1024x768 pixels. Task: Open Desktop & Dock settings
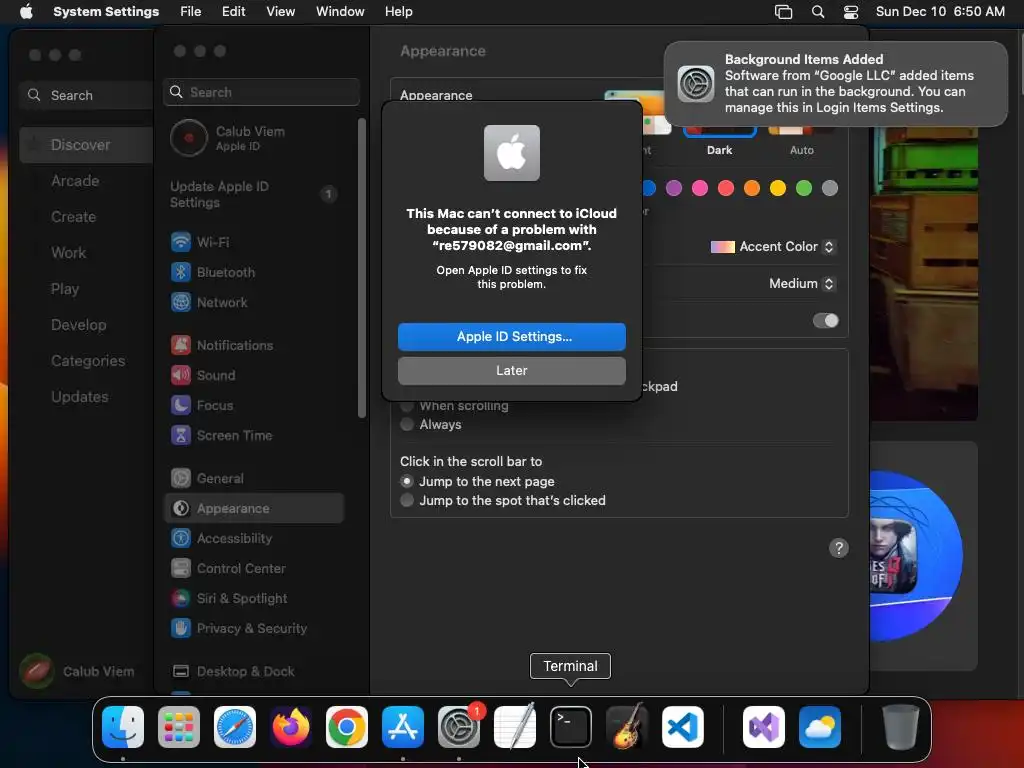tap(255, 672)
